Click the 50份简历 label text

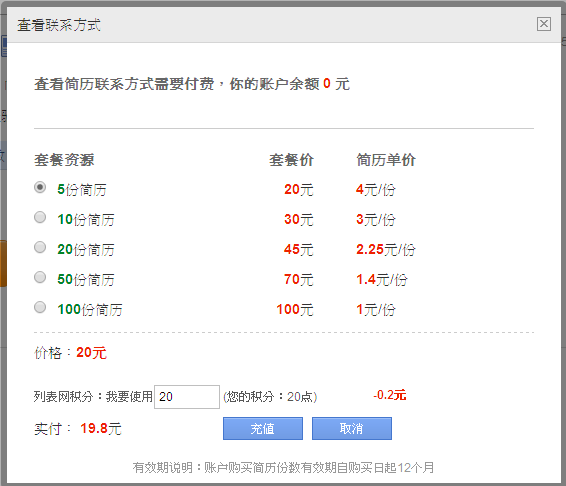click(86, 279)
